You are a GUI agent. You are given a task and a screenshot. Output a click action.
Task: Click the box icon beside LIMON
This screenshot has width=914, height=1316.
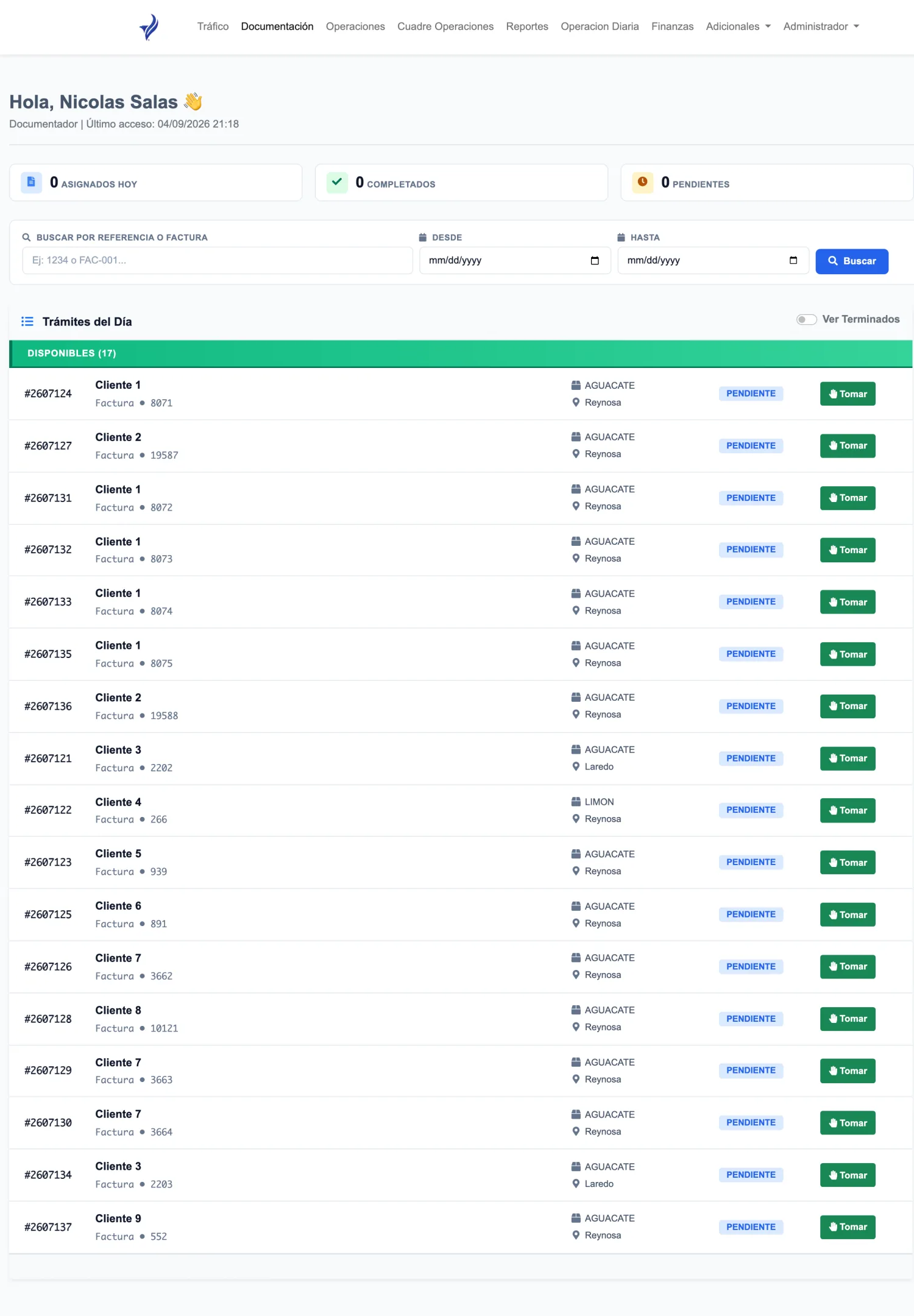tap(576, 802)
